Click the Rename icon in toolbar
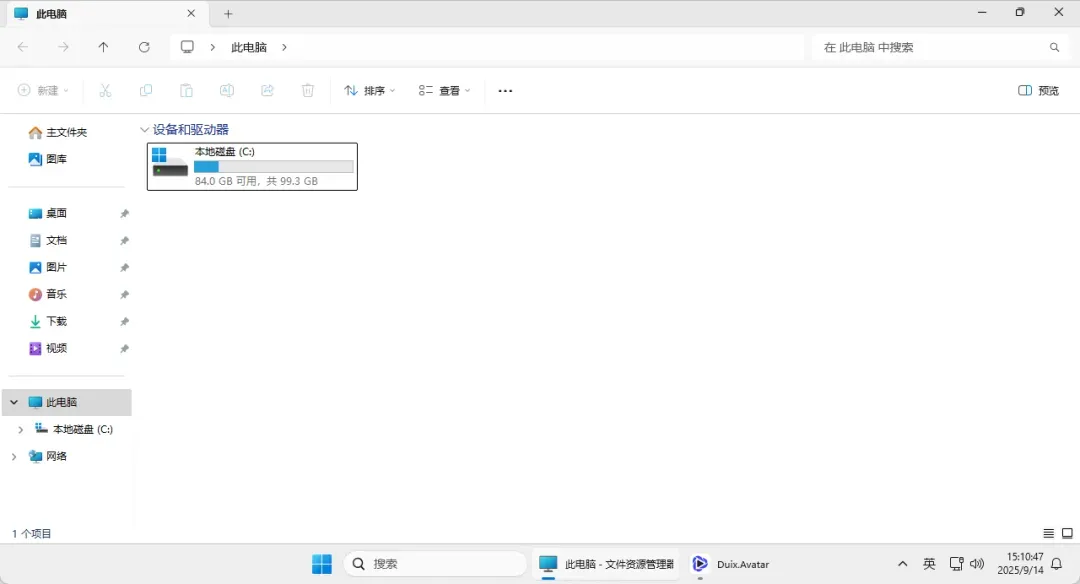1080x584 pixels. click(227, 91)
